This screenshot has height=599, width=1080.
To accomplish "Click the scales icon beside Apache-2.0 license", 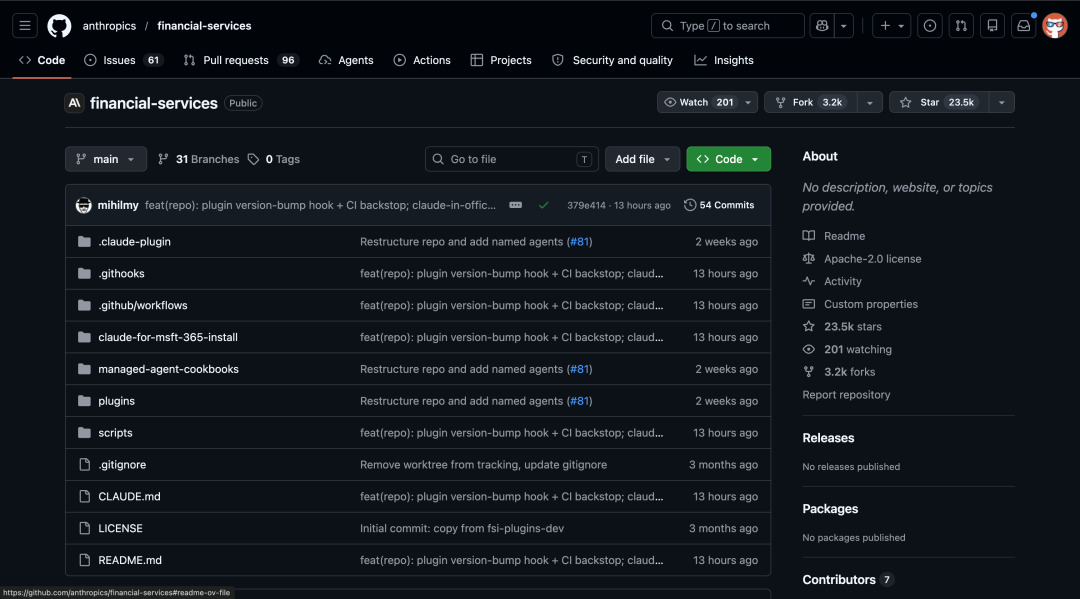I will [809, 259].
